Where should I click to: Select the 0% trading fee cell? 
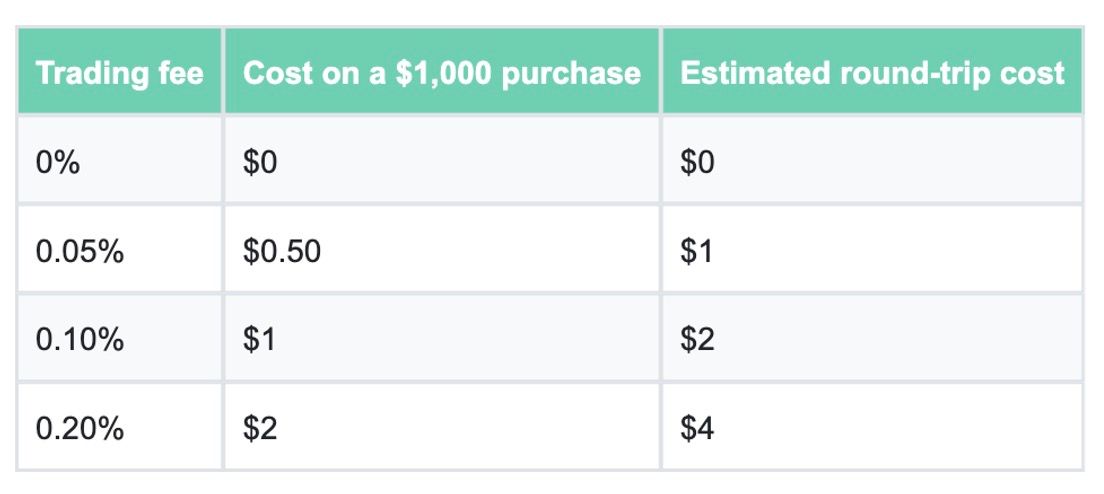pos(119,160)
